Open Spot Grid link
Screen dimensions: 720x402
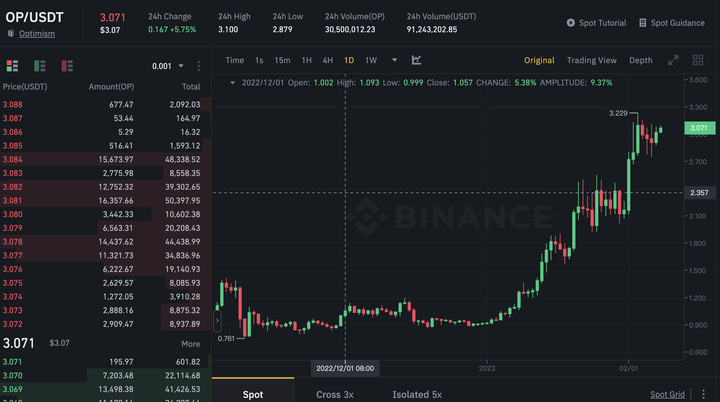(667, 394)
